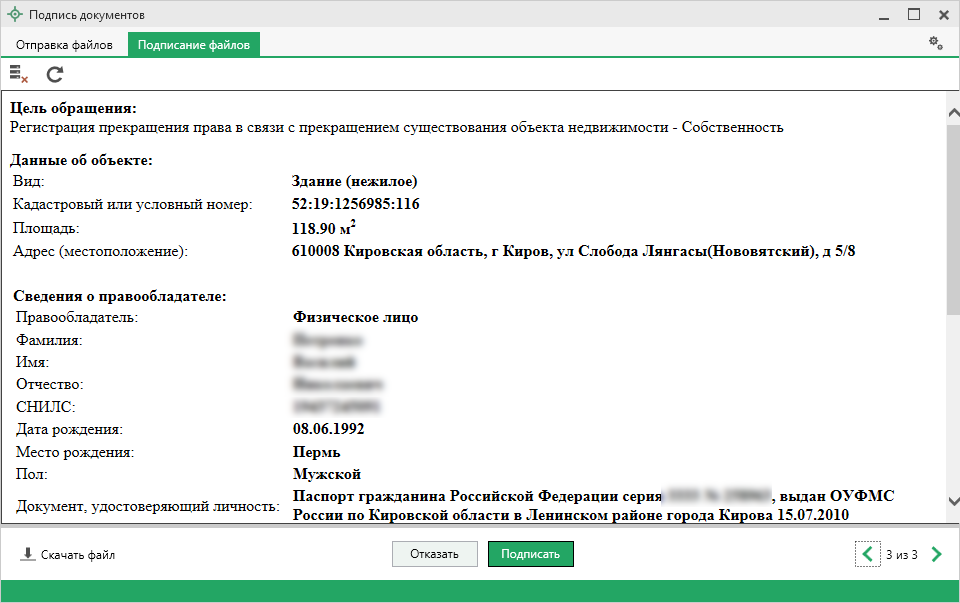Image resolution: width=960 pixels, height=603 pixels.
Task: Maximize the Подпись документов window
Action: click(914, 15)
